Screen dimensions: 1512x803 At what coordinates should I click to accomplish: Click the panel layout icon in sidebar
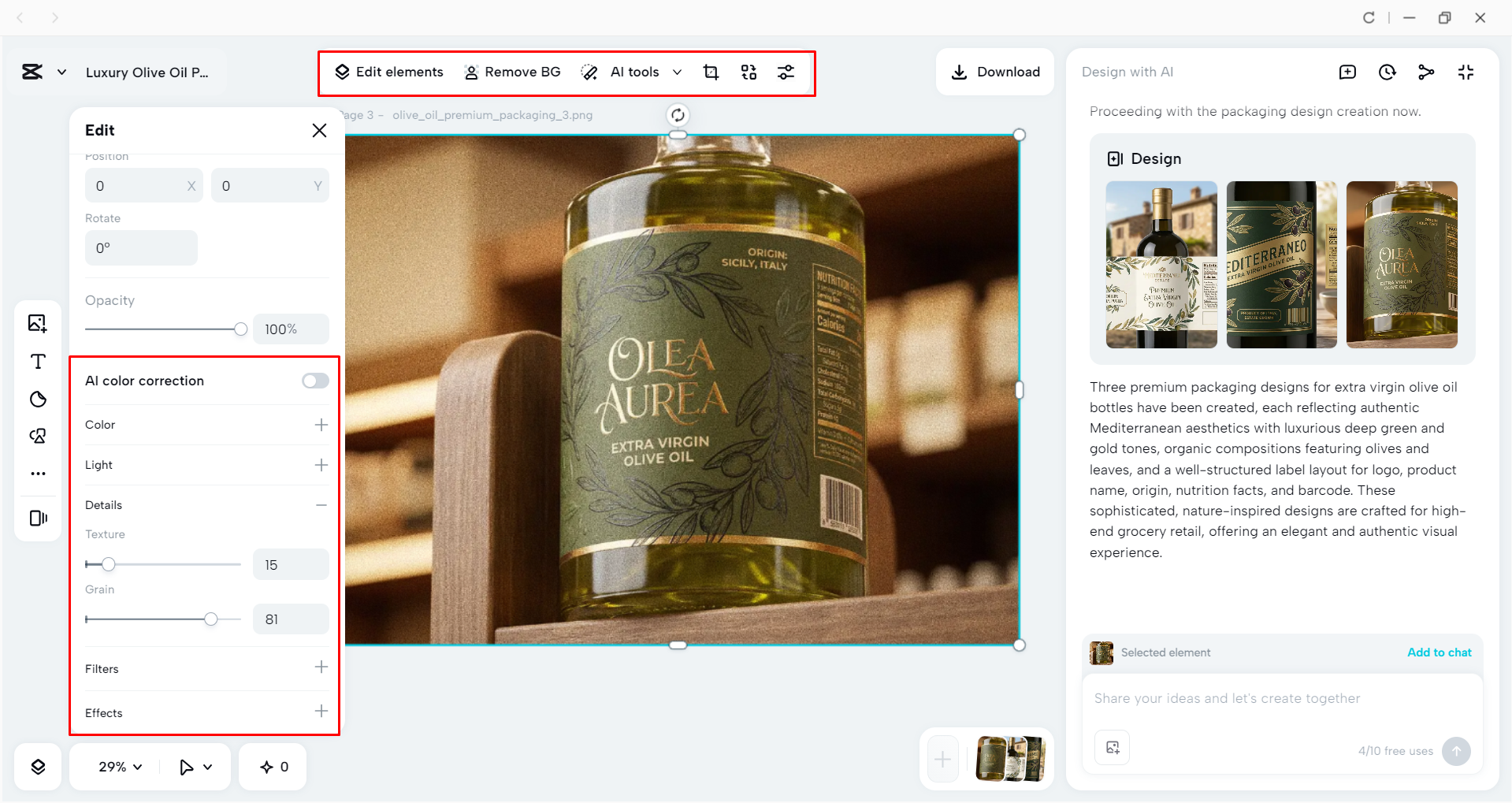[38, 518]
